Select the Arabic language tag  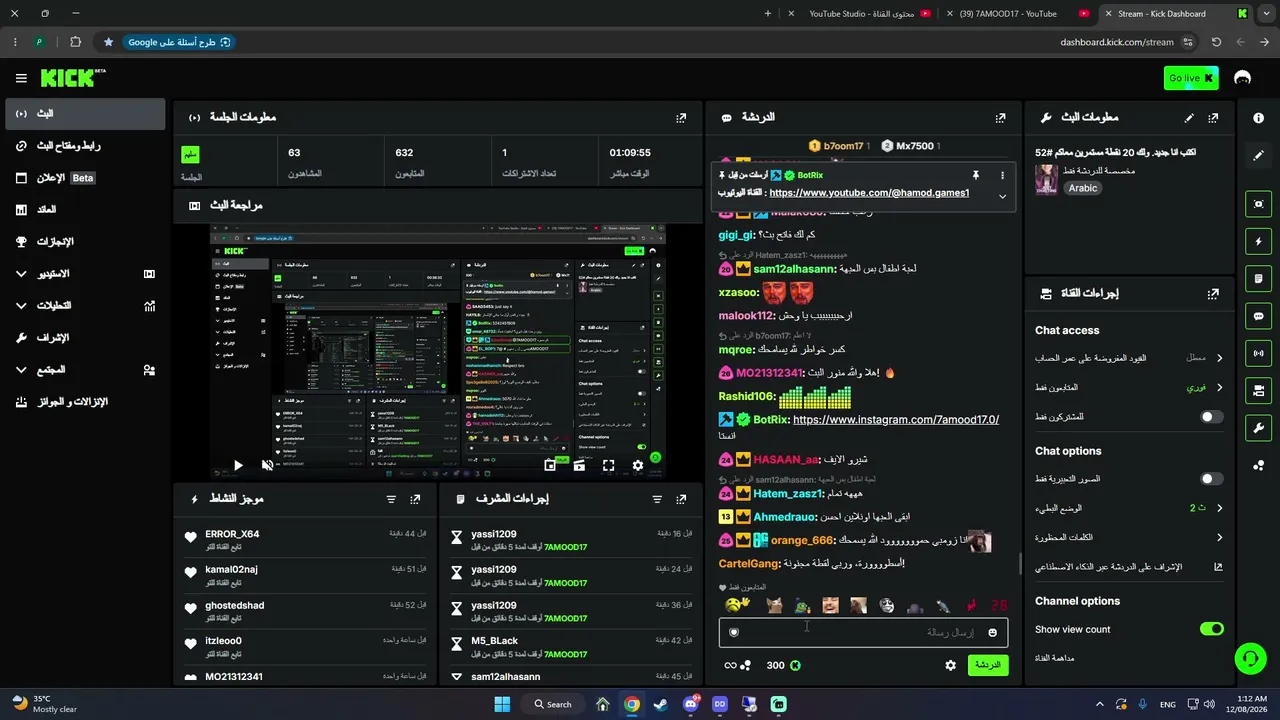pyautogui.click(x=1083, y=188)
